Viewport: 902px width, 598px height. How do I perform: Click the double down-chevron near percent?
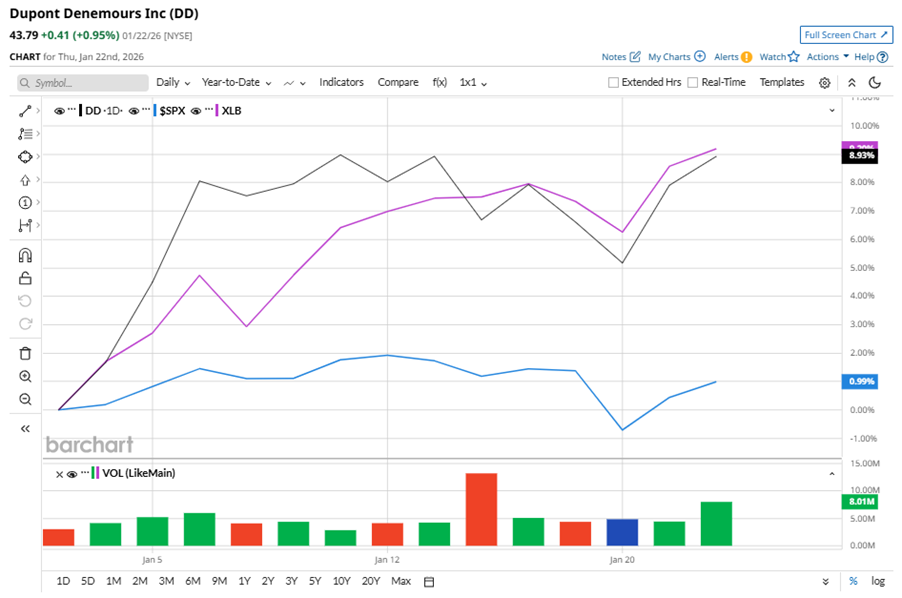pyautogui.click(x=825, y=581)
